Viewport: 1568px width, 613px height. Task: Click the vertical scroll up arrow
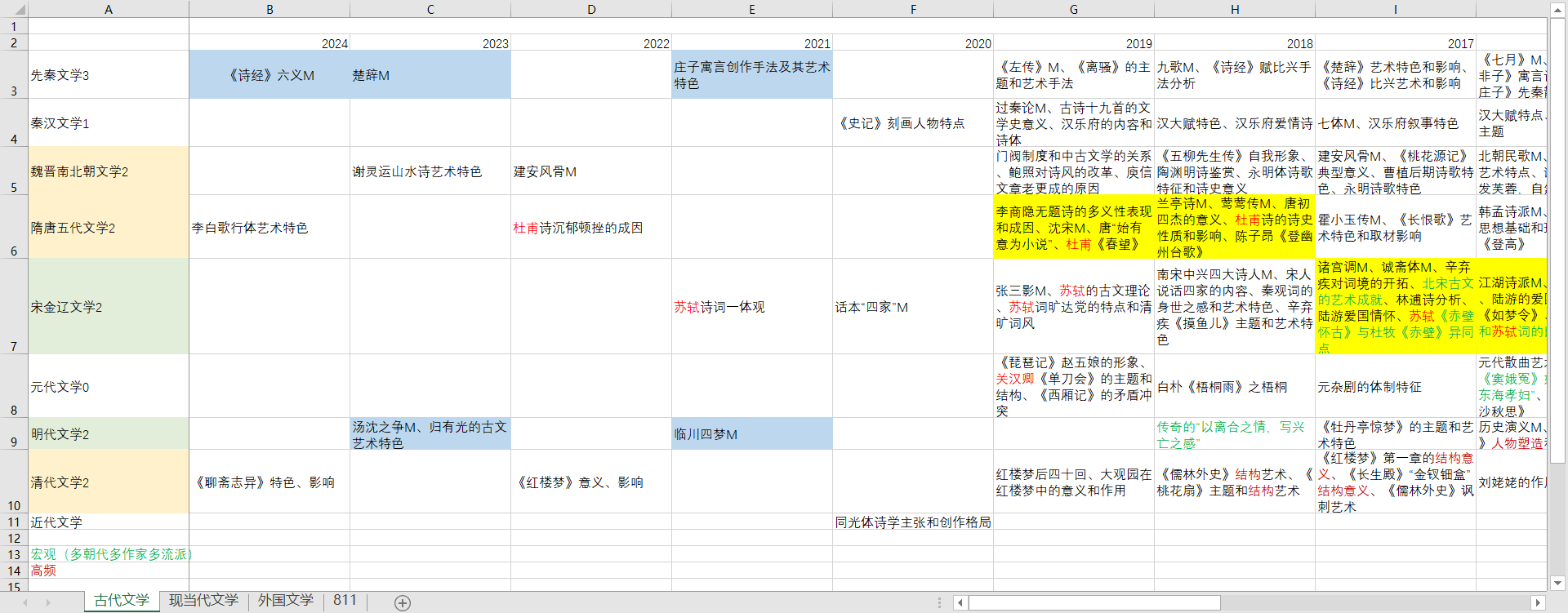(1557, 10)
